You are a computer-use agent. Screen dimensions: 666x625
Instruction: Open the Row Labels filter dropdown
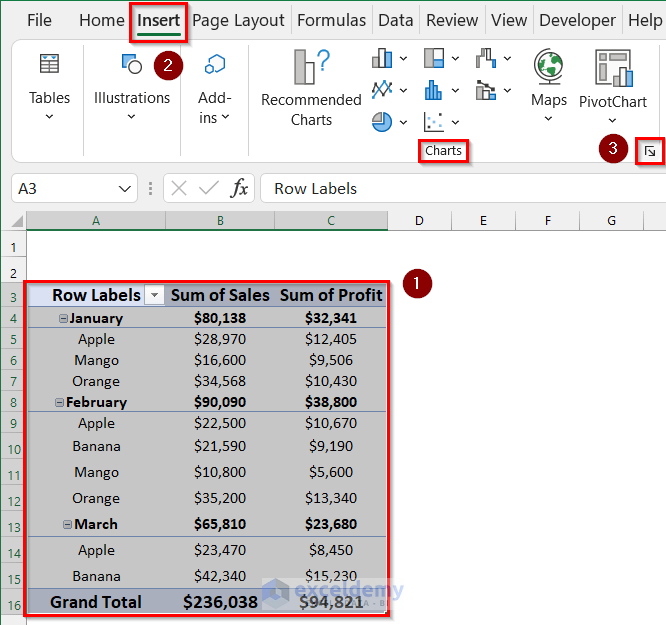point(154,295)
